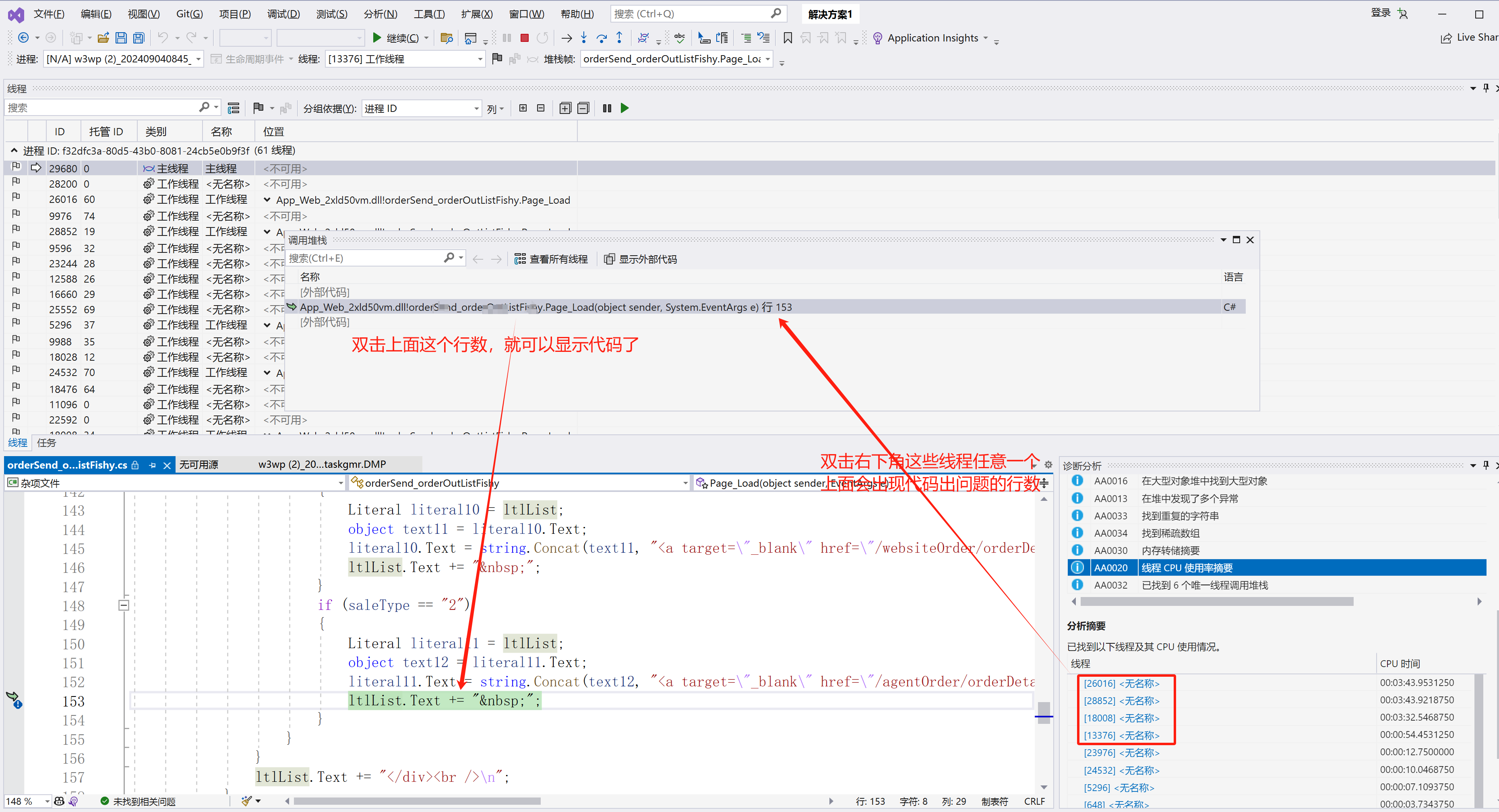Screen dimensions: 1499x812
Task: Click the Application Insights lightbulb icon
Action: point(877,38)
